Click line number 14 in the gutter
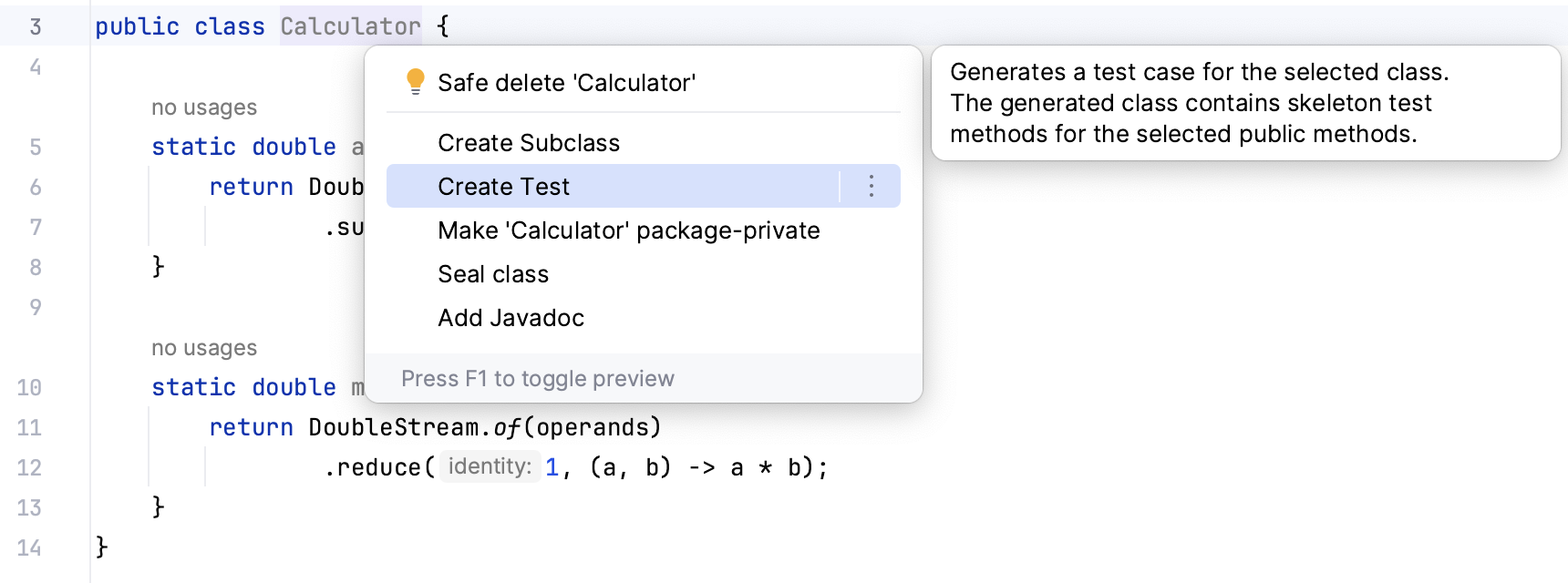 [x=32, y=547]
